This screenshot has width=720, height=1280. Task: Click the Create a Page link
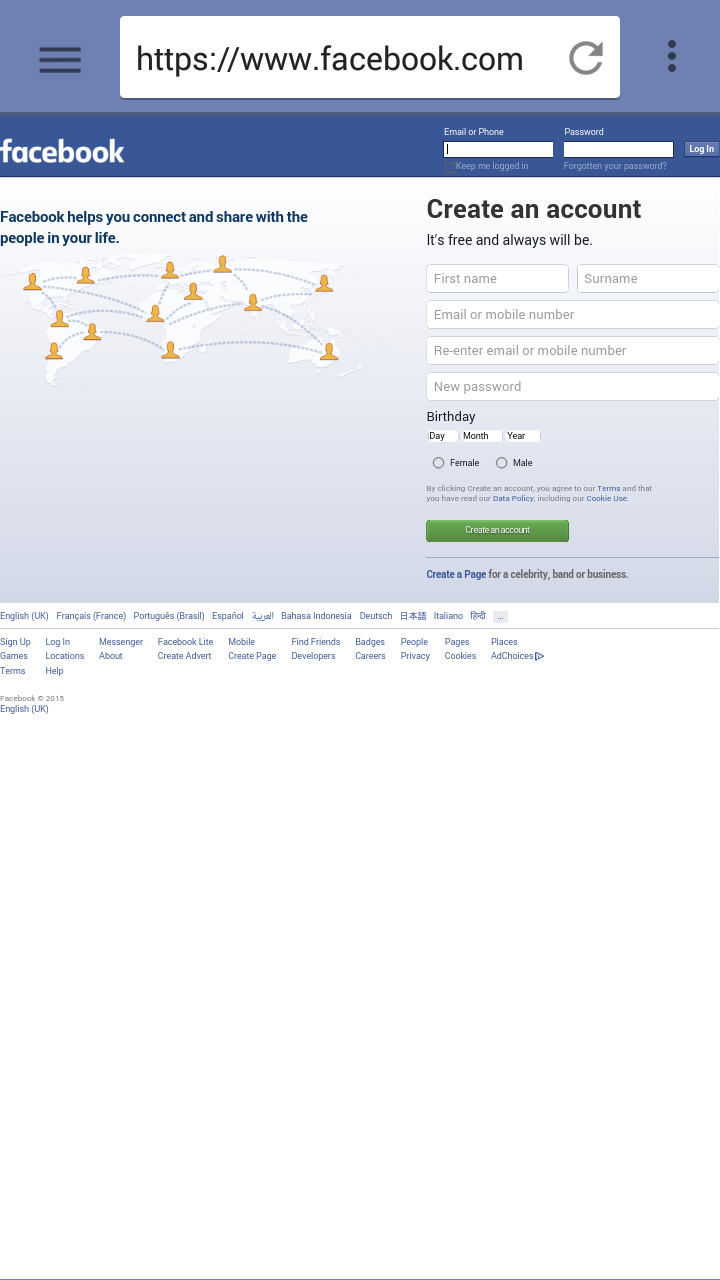tap(456, 574)
